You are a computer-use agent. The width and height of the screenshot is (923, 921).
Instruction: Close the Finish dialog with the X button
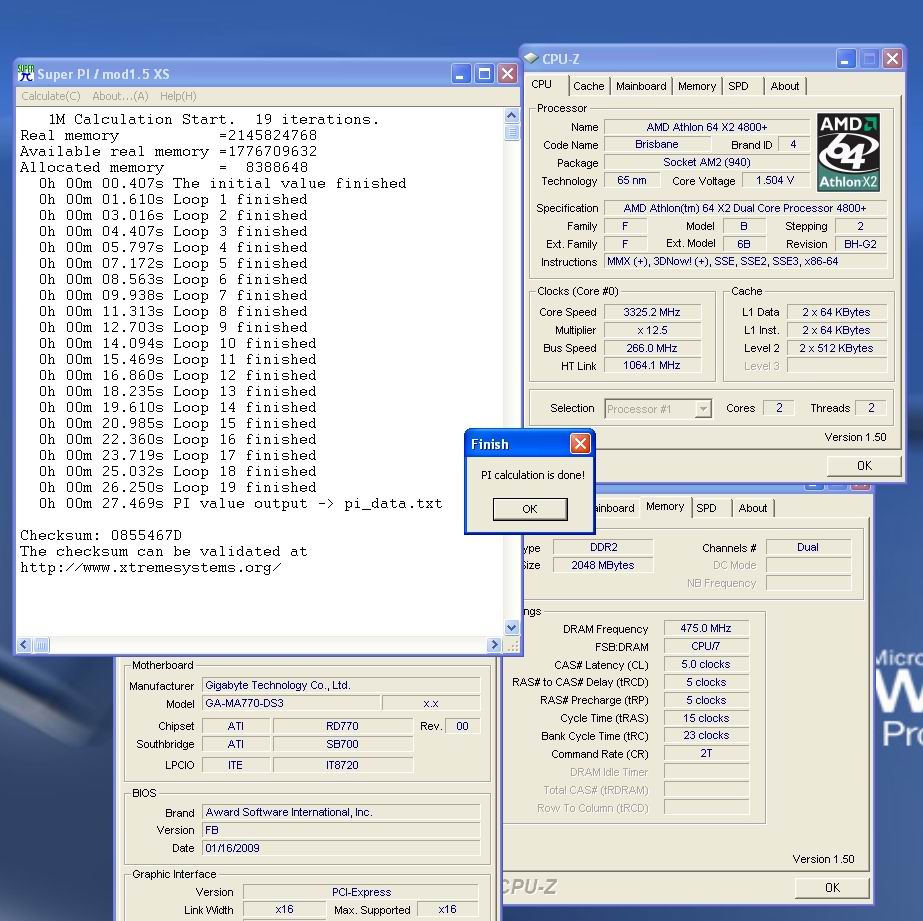tap(580, 444)
